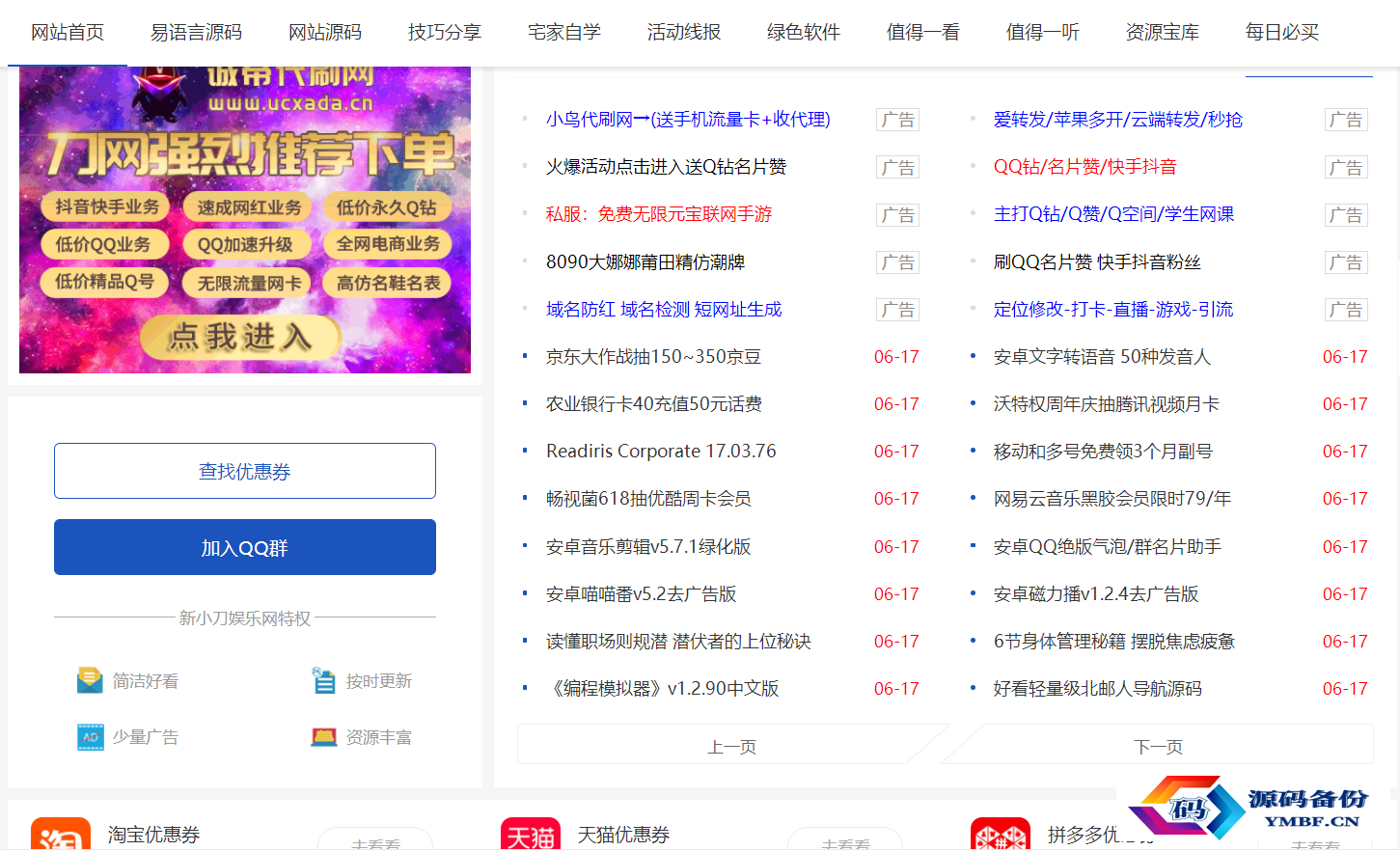
Task: Open 爱转发/苹果多开/云端转发/秒抢 link
Action: pos(1118,119)
